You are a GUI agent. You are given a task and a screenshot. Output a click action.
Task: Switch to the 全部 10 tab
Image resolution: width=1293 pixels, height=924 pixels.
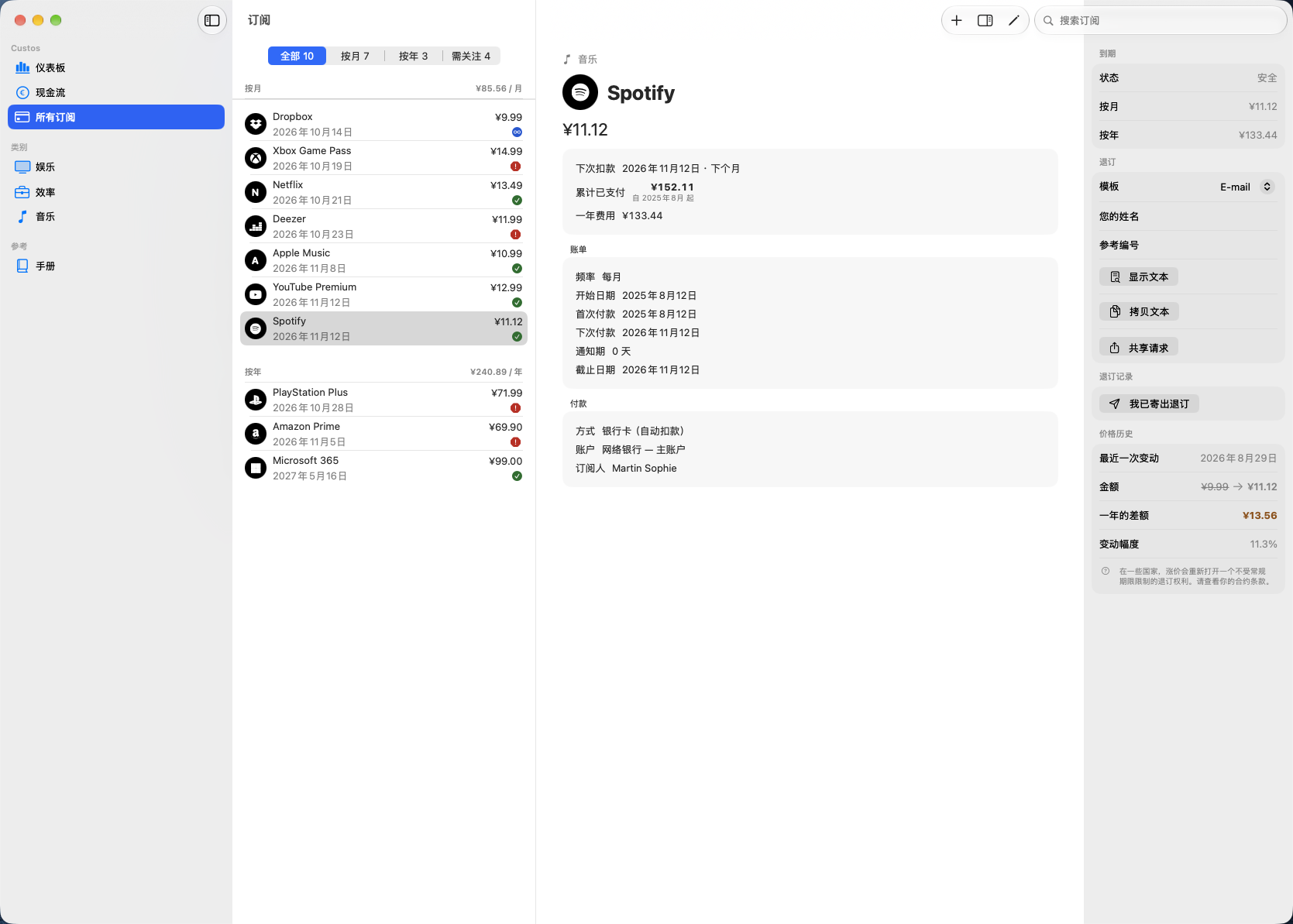[x=297, y=56]
